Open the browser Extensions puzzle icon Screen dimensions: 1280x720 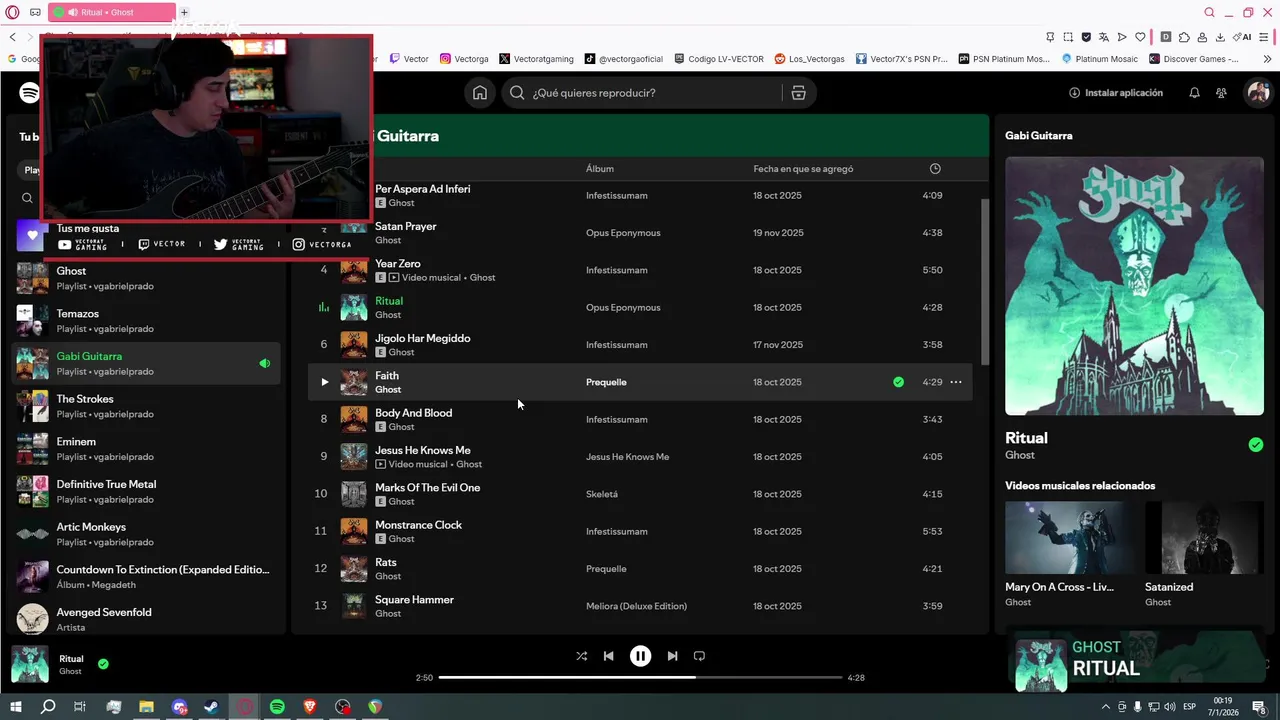tap(1184, 37)
